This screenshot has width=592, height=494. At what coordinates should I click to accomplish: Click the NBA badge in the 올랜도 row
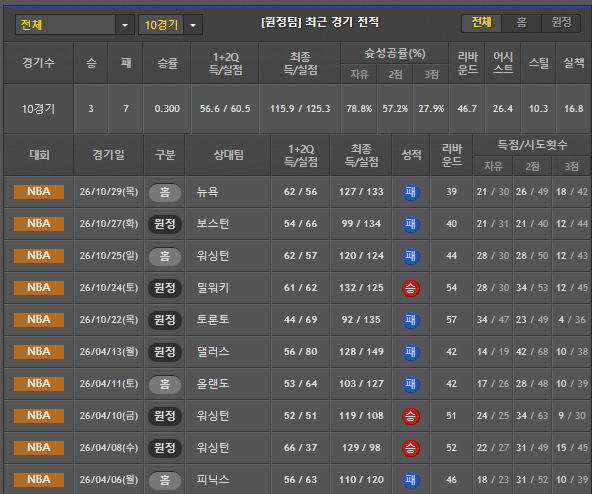pyautogui.click(x=39, y=384)
